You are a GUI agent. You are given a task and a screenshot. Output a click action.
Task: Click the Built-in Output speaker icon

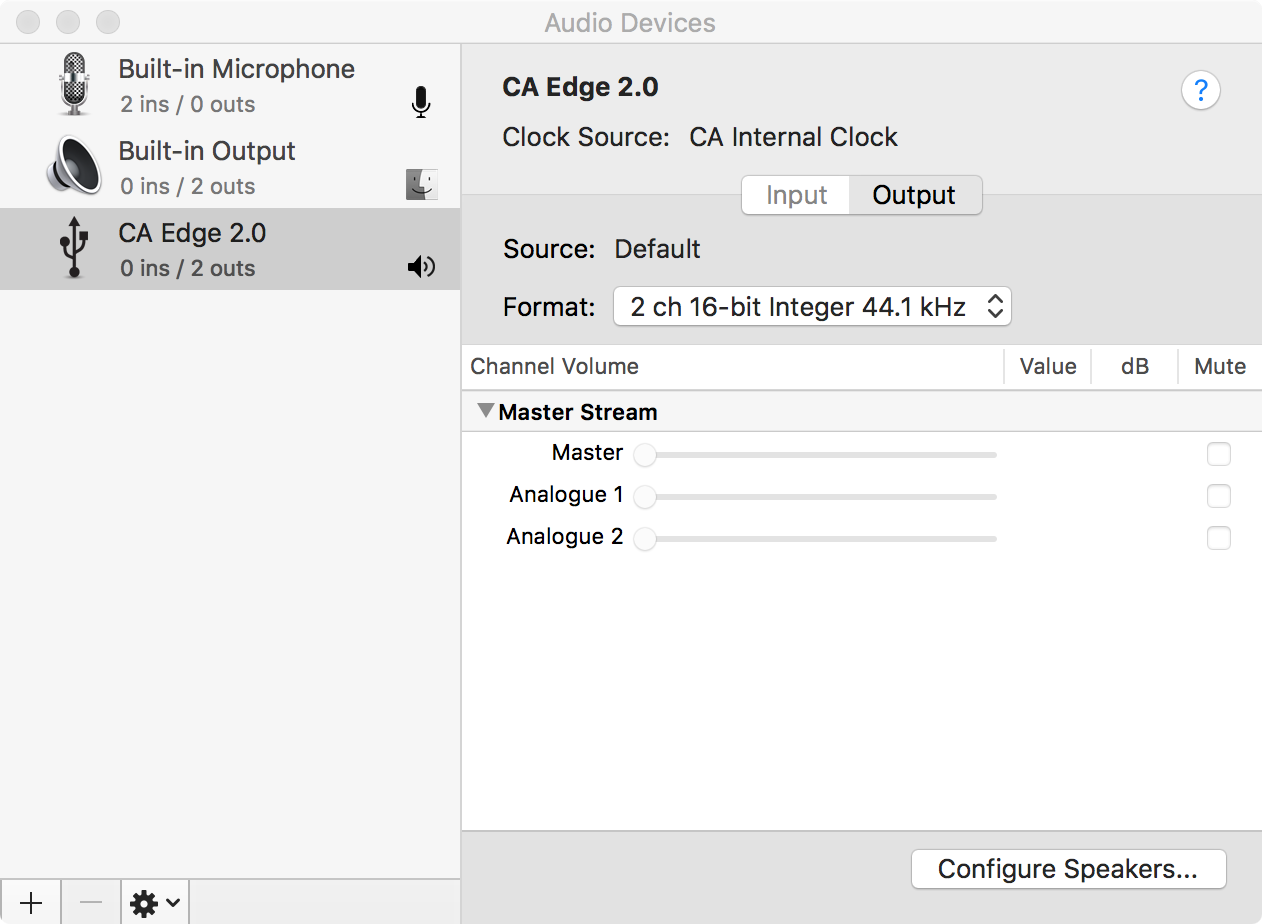pos(74,166)
